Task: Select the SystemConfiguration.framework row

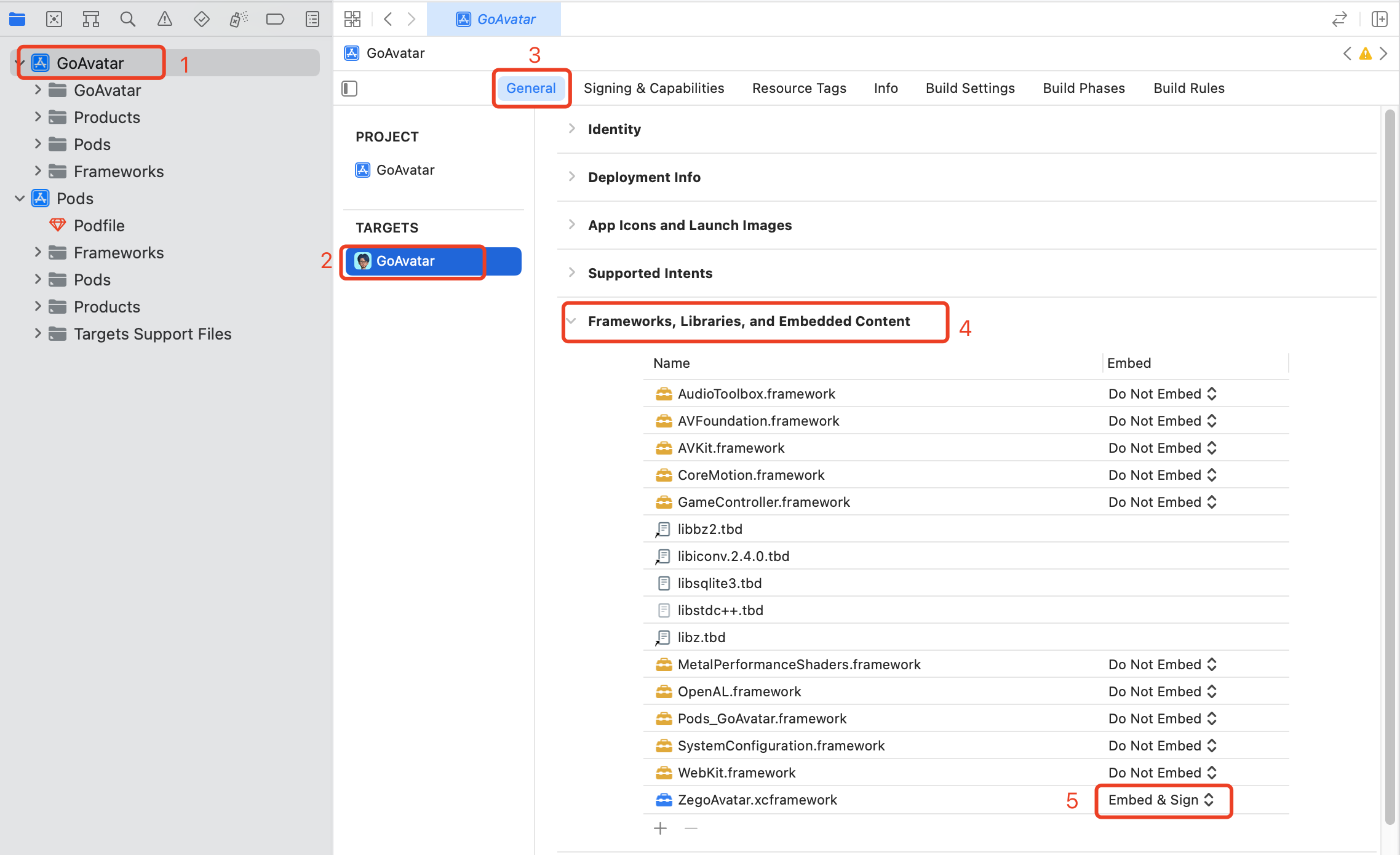Action: [x=966, y=746]
